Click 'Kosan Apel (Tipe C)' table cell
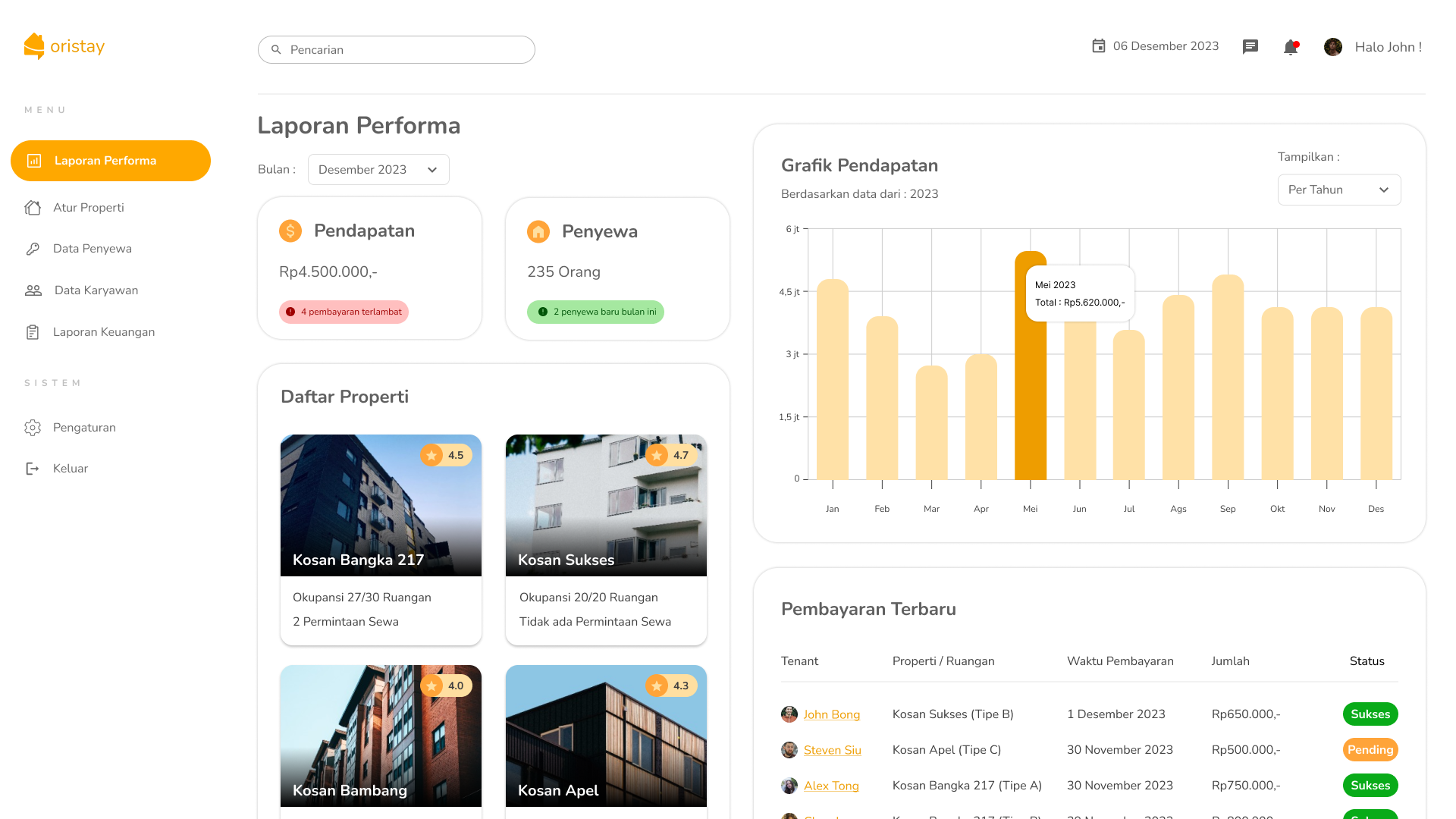Screen dimensions: 1456x819 click(946, 750)
